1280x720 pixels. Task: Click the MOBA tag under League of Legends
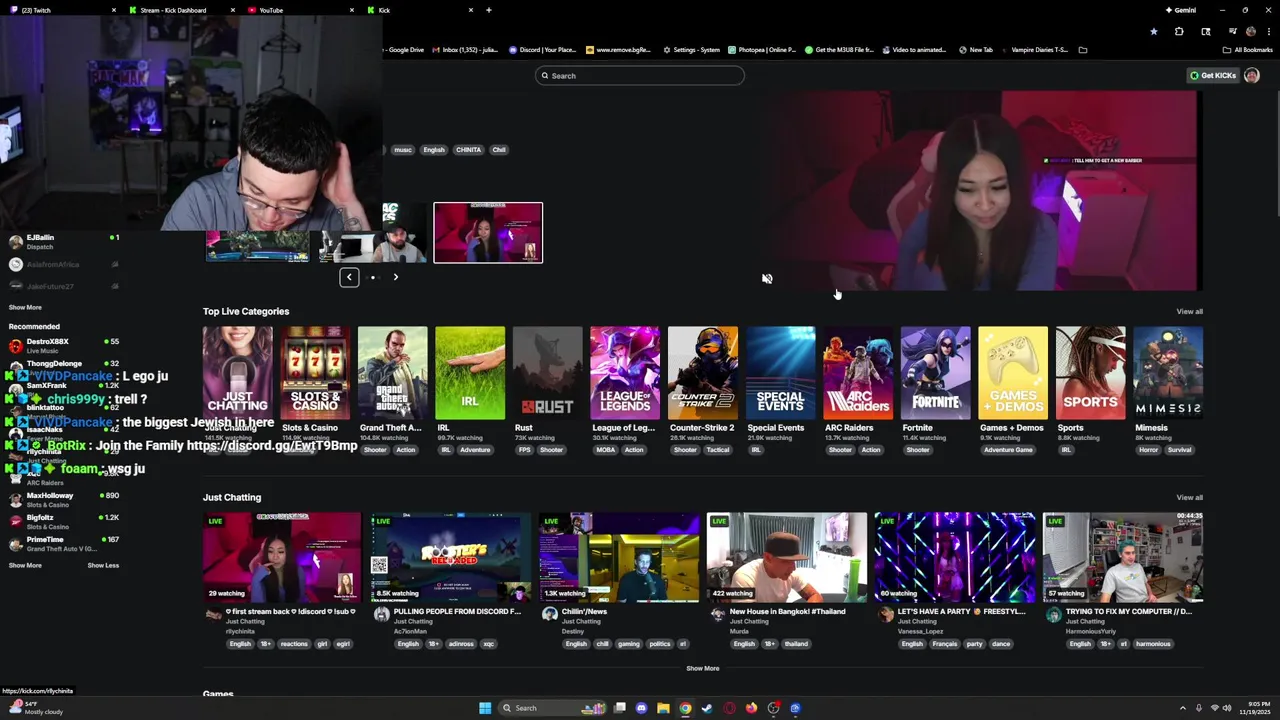click(606, 450)
